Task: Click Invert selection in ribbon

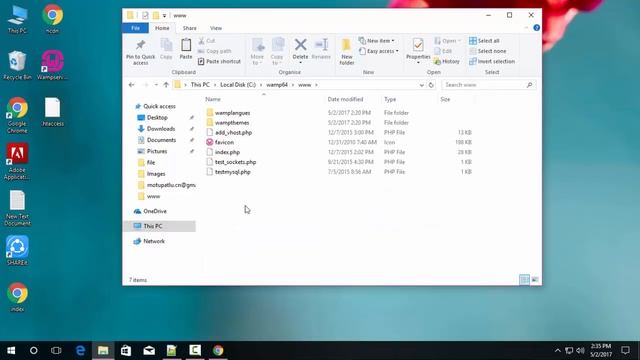Action: (492, 61)
